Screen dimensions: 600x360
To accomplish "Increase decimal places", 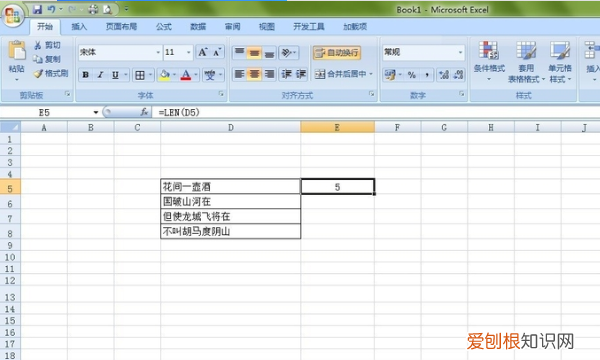I will click(444, 75).
